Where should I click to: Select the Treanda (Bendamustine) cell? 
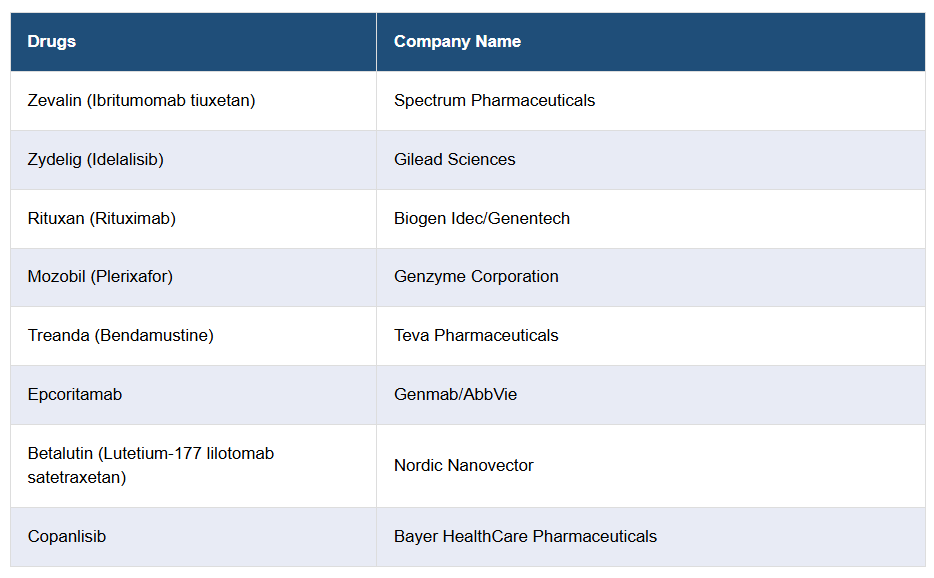(x=120, y=336)
